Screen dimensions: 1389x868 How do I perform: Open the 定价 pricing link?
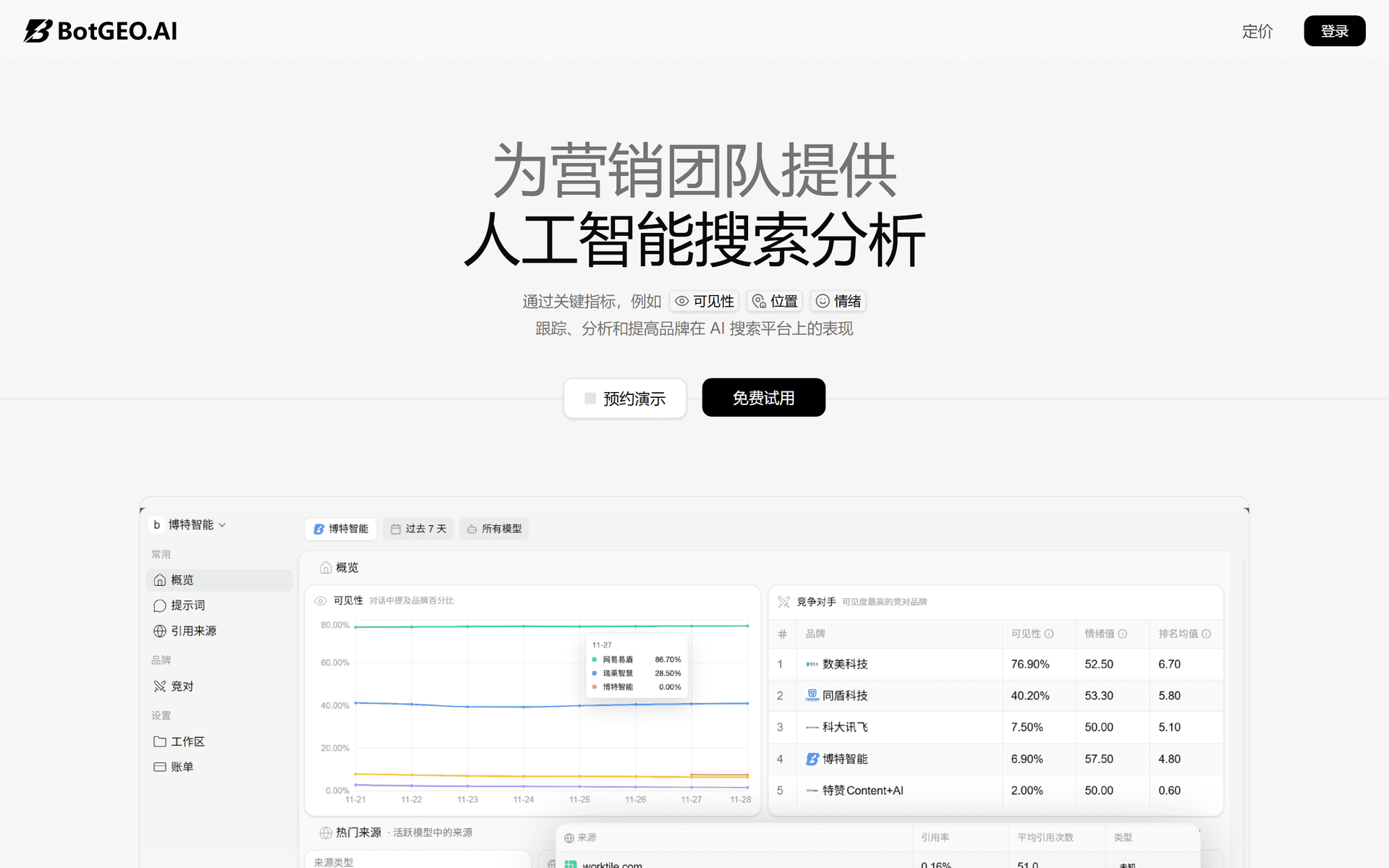[x=1257, y=31]
